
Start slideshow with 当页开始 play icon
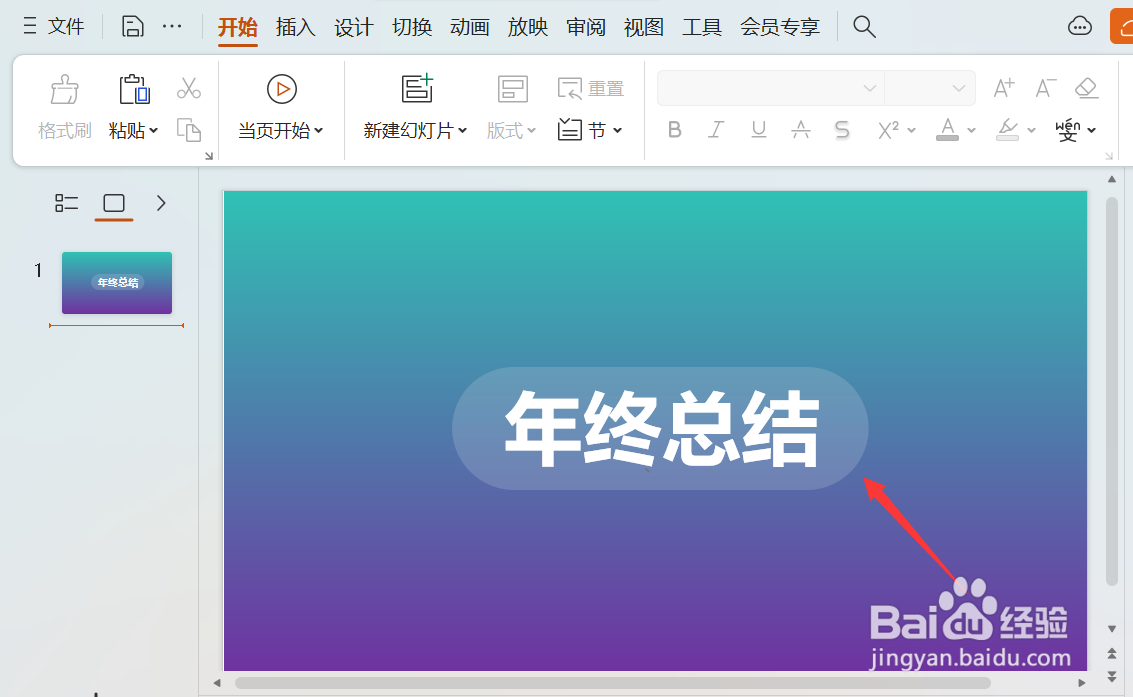(x=280, y=88)
